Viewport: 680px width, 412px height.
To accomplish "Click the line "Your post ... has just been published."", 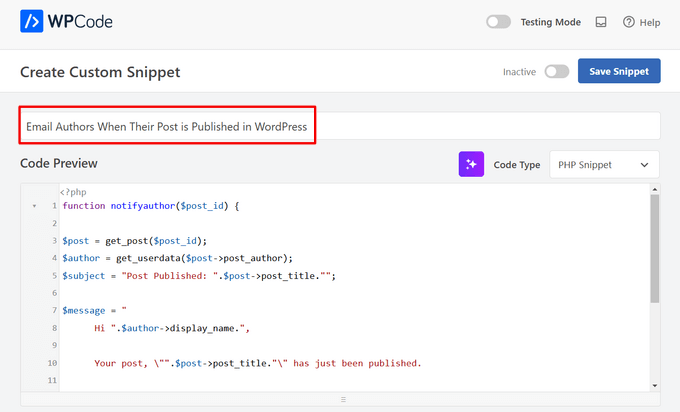I will tap(258, 363).
